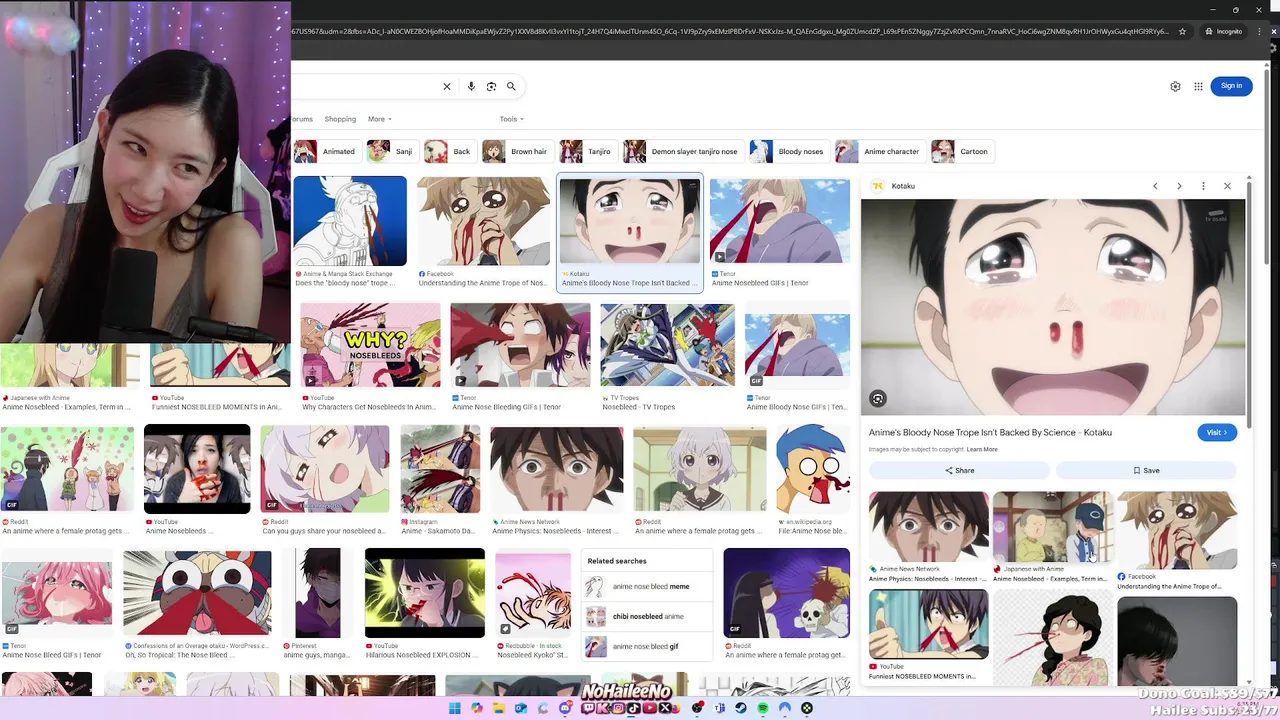Open 'Oh, So Tropical: The Nose Bleed' WordPress thumbnail
Image resolution: width=1280 pixels, height=720 pixels.
[197, 591]
